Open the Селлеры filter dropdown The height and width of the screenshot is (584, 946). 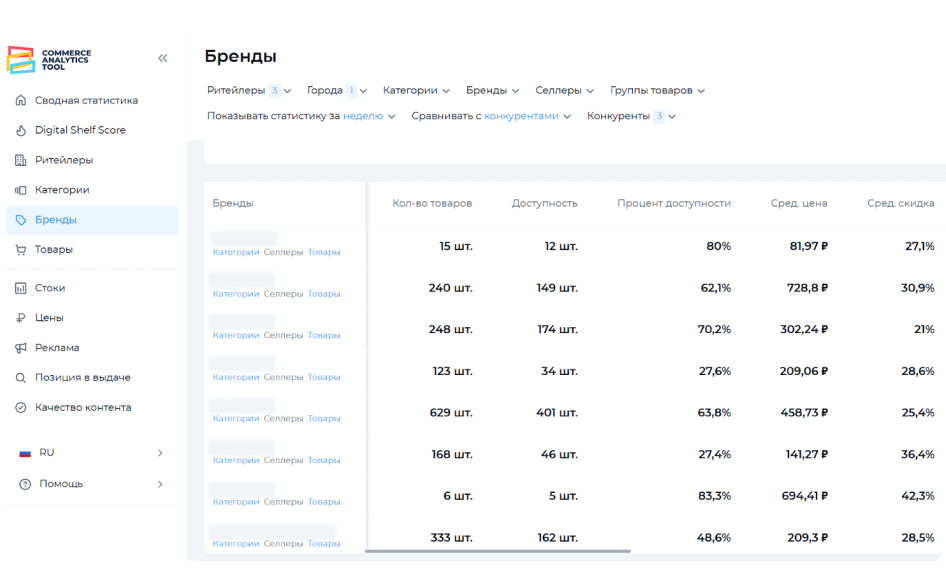[x=565, y=90]
